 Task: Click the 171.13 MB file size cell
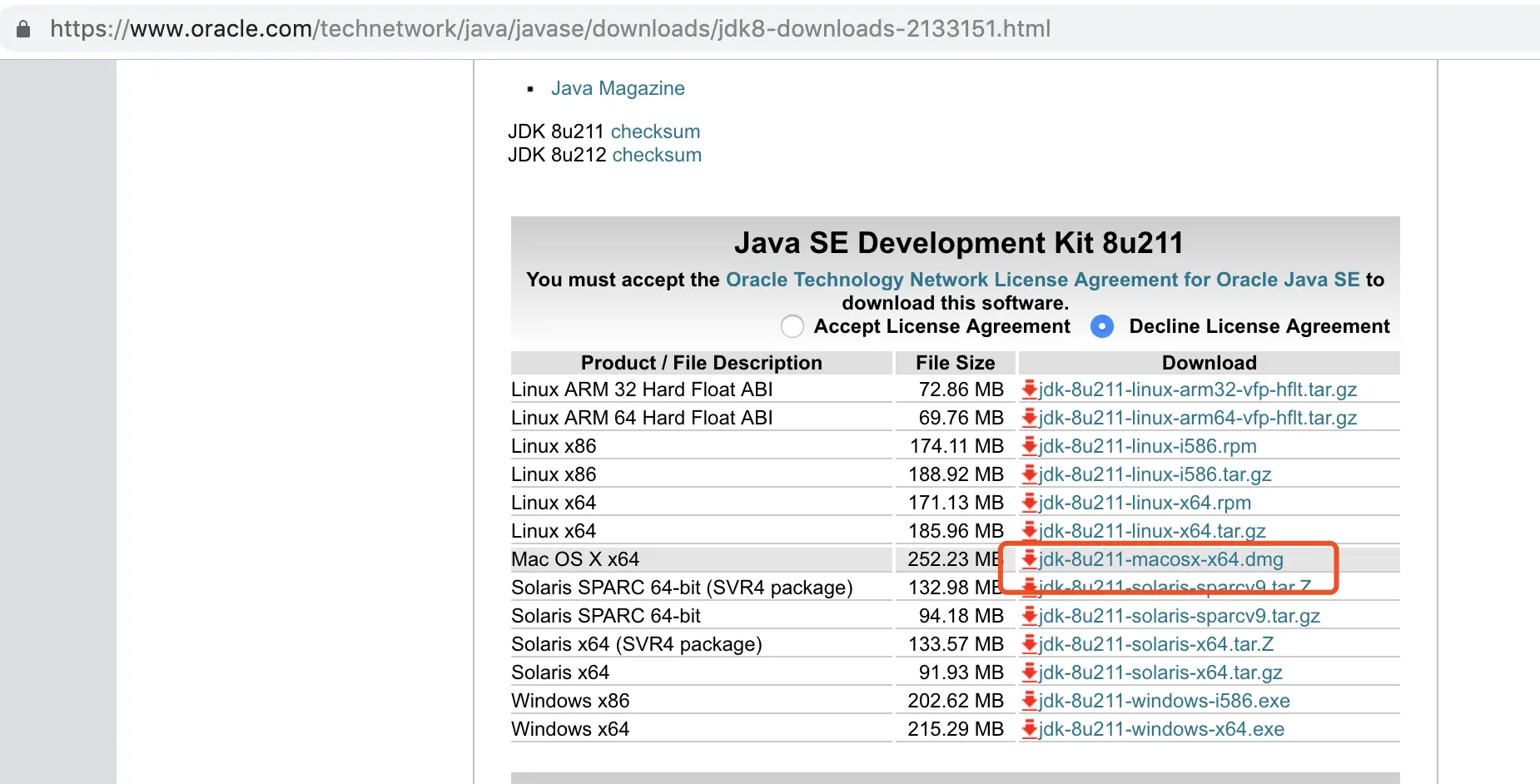pyautogui.click(x=956, y=503)
